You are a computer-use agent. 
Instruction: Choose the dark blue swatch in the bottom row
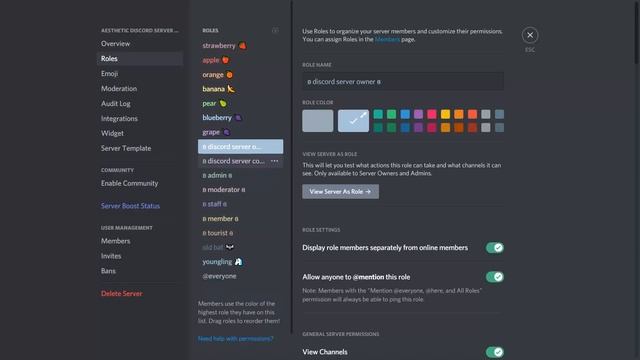click(405, 128)
